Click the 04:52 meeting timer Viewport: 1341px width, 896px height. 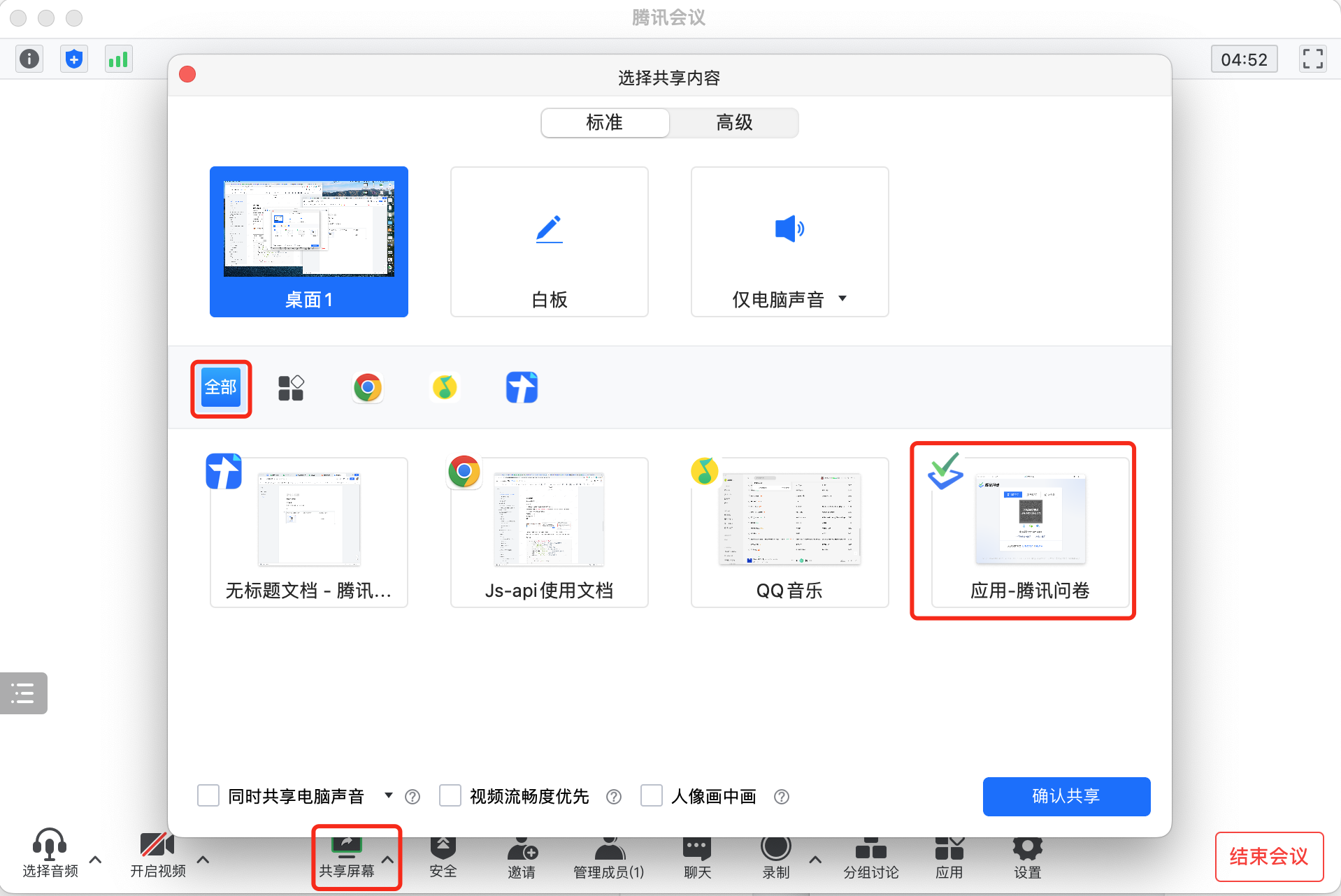click(x=1244, y=59)
